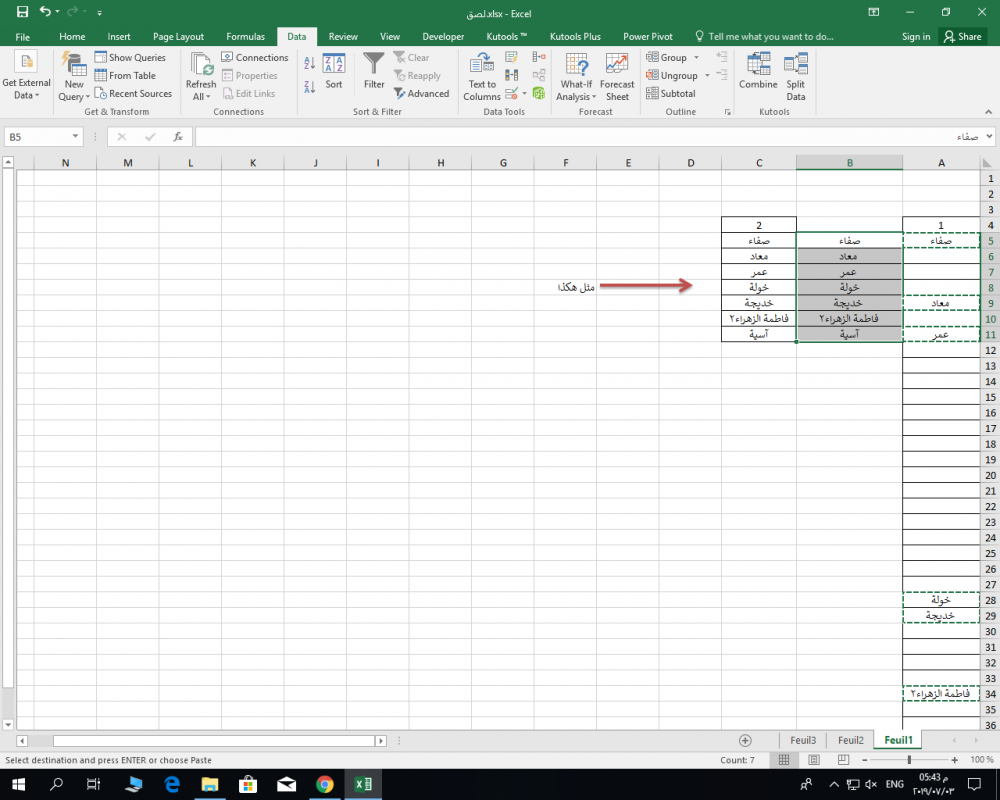
Task: Click Sort A to Z icon
Action: pyautogui.click(x=309, y=62)
